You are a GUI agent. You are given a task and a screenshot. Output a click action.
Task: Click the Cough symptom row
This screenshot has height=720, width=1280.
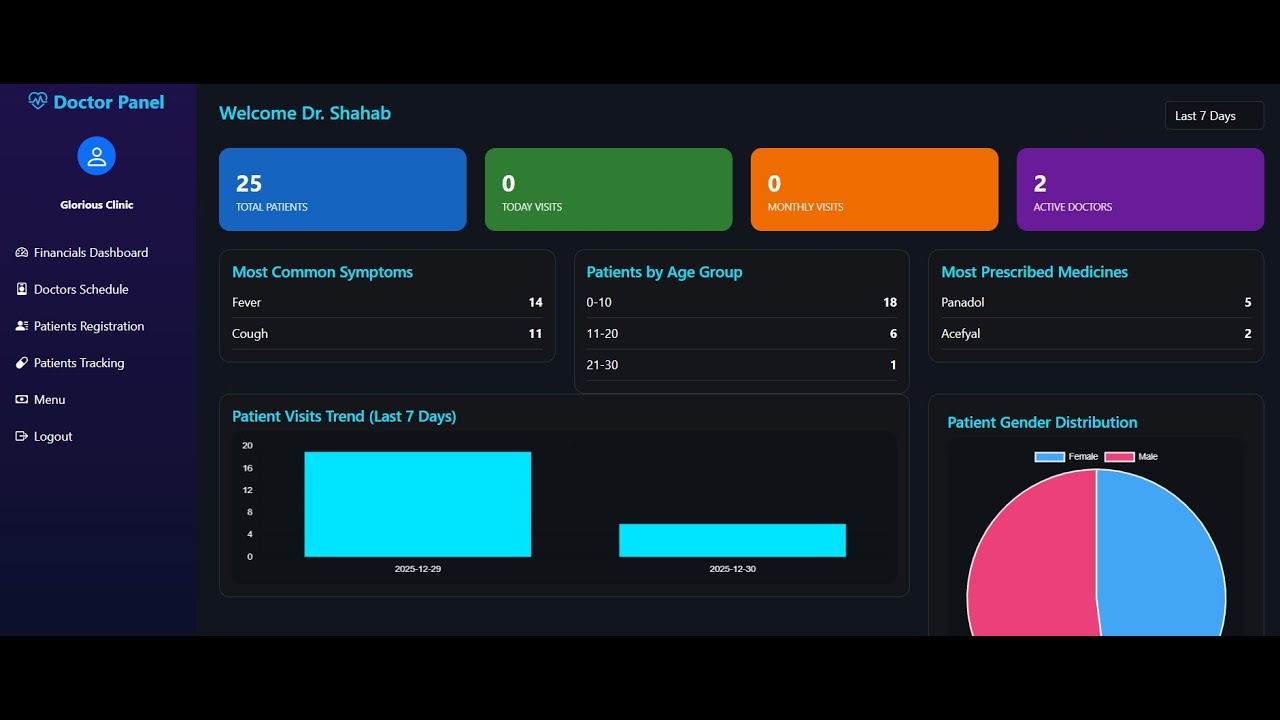coord(387,334)
